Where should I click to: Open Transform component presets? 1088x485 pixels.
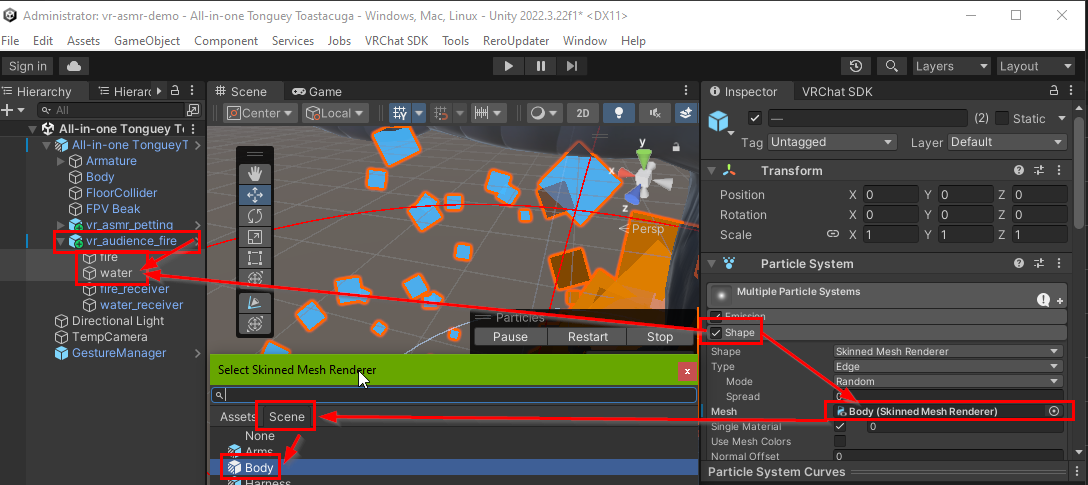1039,171
